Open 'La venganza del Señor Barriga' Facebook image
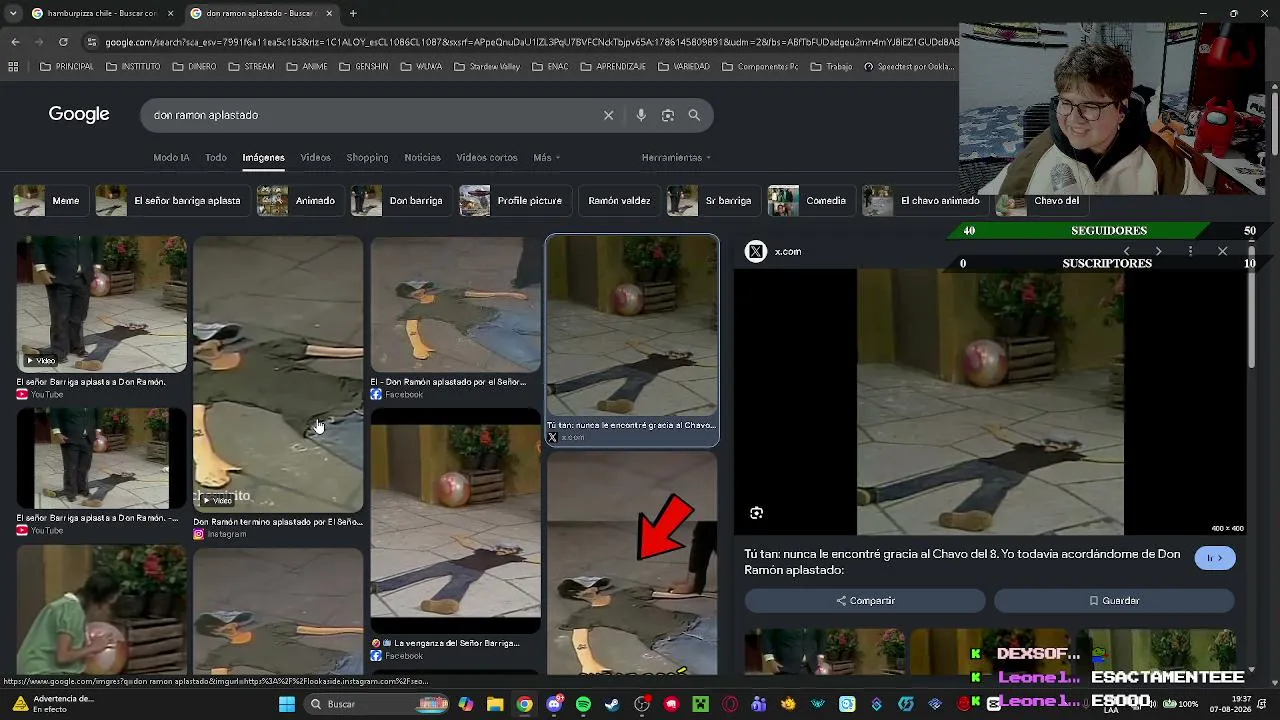The width and height of the screenshot is (1280, 720). (x=455, y=520)
